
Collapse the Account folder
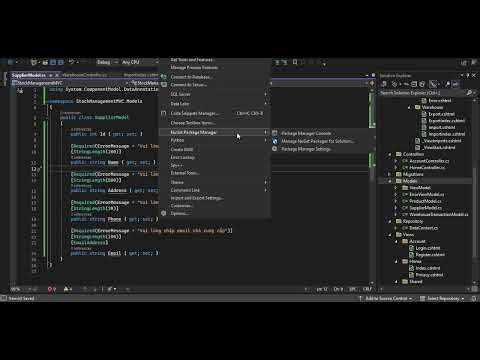coord(396,241)
